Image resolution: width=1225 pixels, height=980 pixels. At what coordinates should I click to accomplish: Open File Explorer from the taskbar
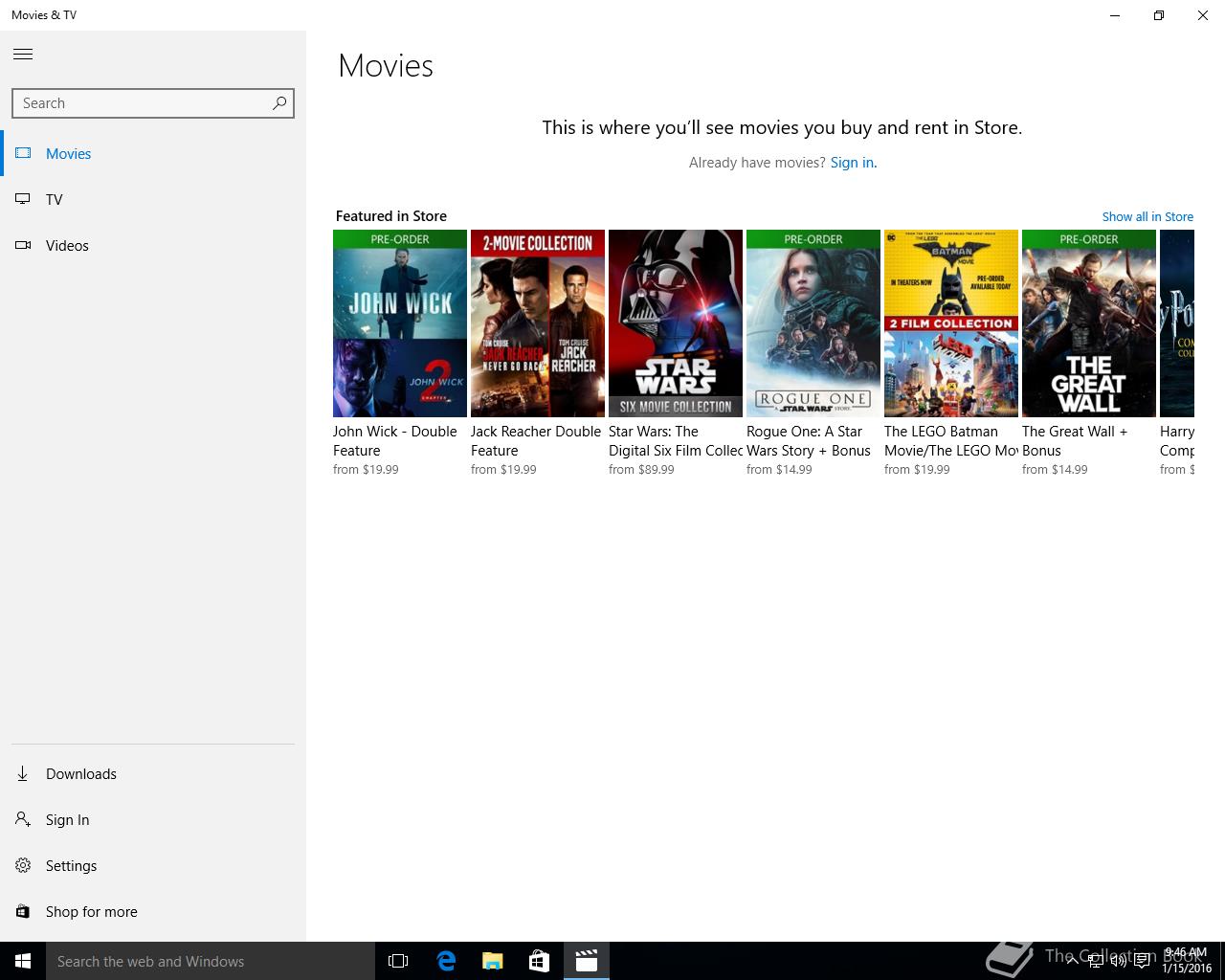pos(492,961)
